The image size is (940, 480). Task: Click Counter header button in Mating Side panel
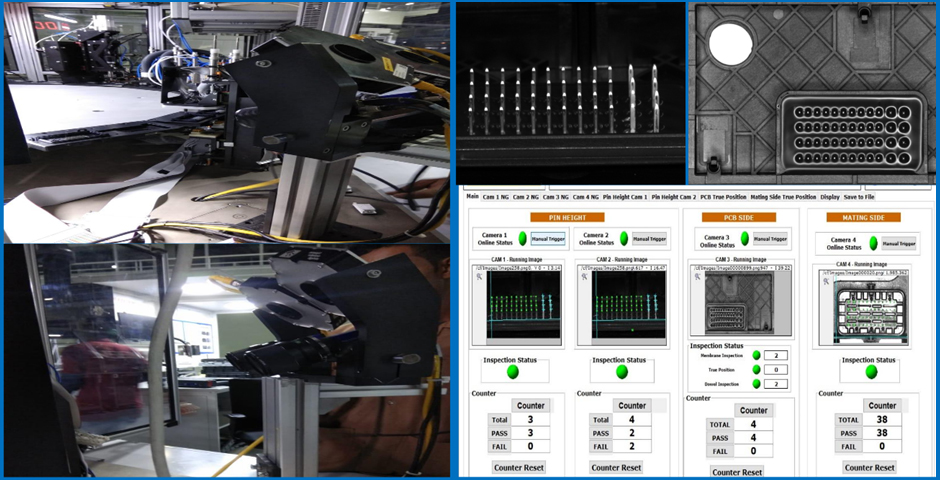tap(882, 406)
